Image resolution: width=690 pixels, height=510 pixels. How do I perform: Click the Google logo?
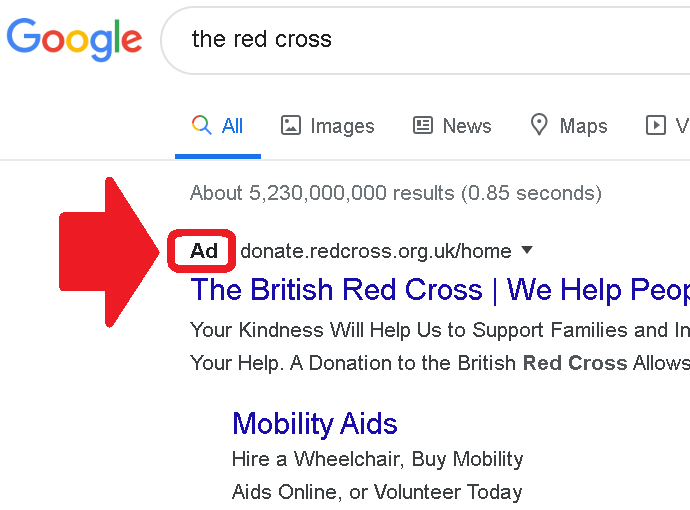pos(74,40)
